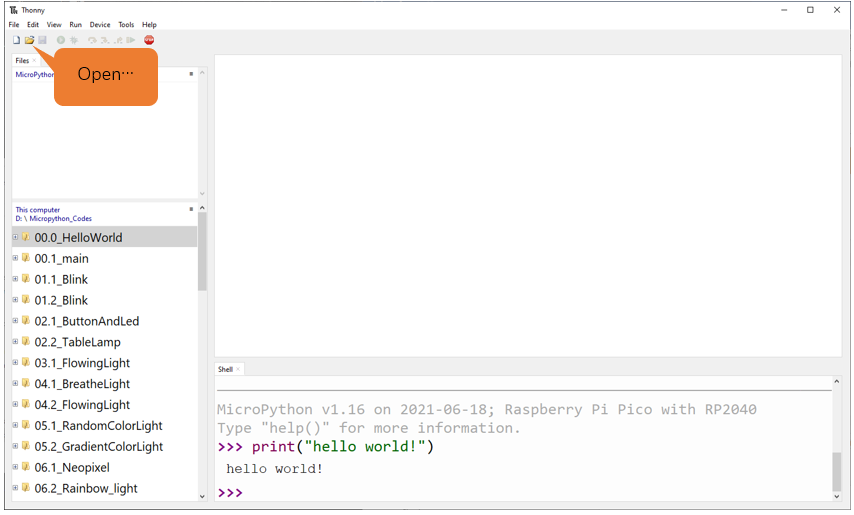854x515 pixels.
Task: Expand the 00.1_main folder
Action: click(x=15, y=258)
